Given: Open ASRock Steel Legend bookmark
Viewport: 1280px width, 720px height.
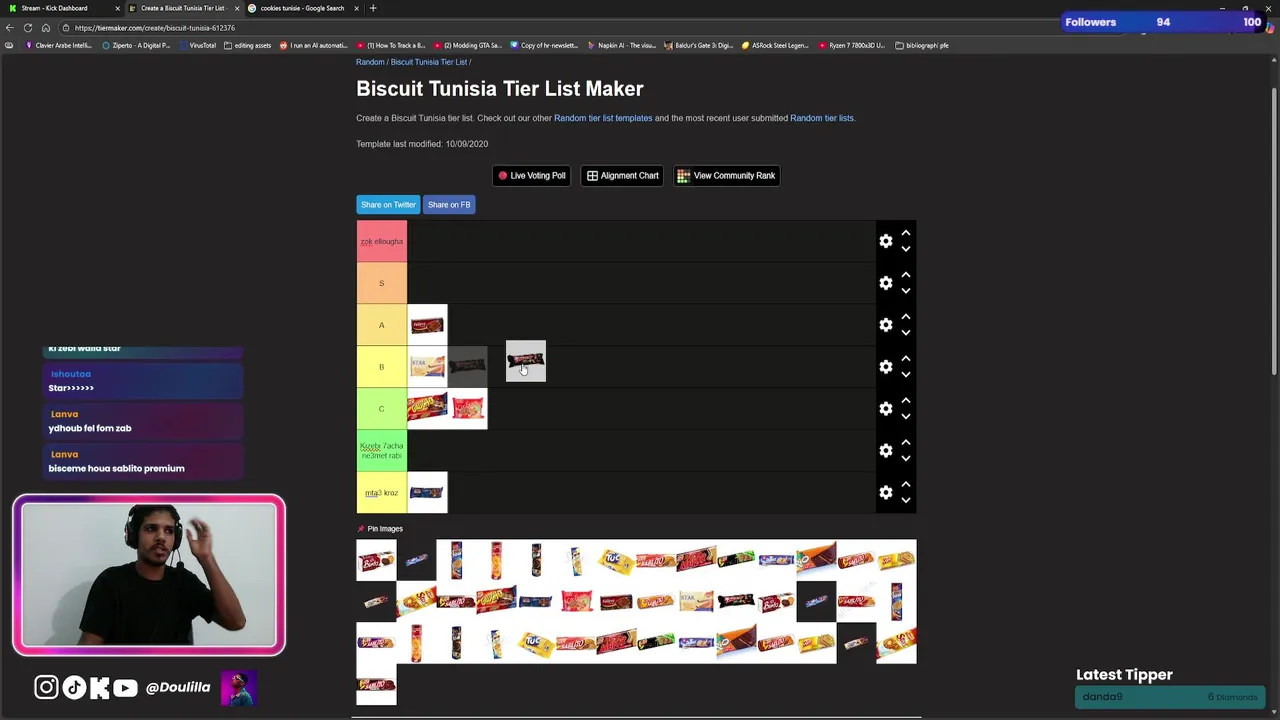Looking at the screenshot, I should [775, 45].
